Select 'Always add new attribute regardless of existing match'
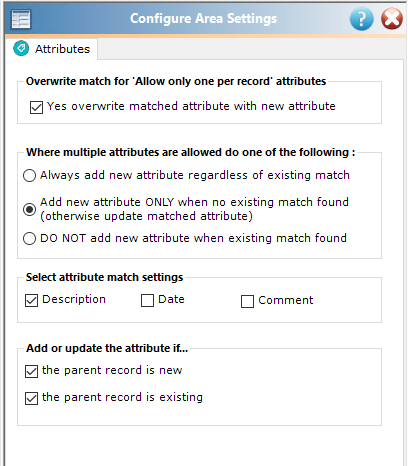This screenshot has width=408, height=466. tap(29, 175)
